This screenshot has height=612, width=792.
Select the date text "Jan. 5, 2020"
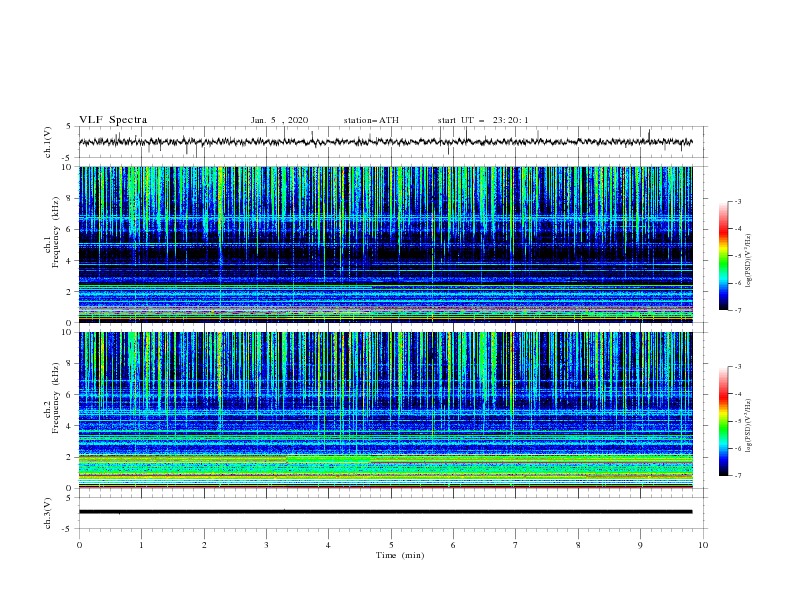279,120
